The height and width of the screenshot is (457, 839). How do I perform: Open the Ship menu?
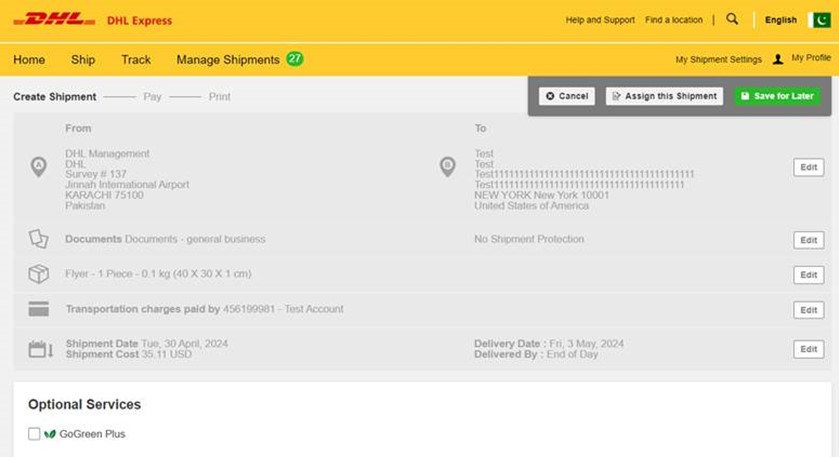tap(83, 59)
